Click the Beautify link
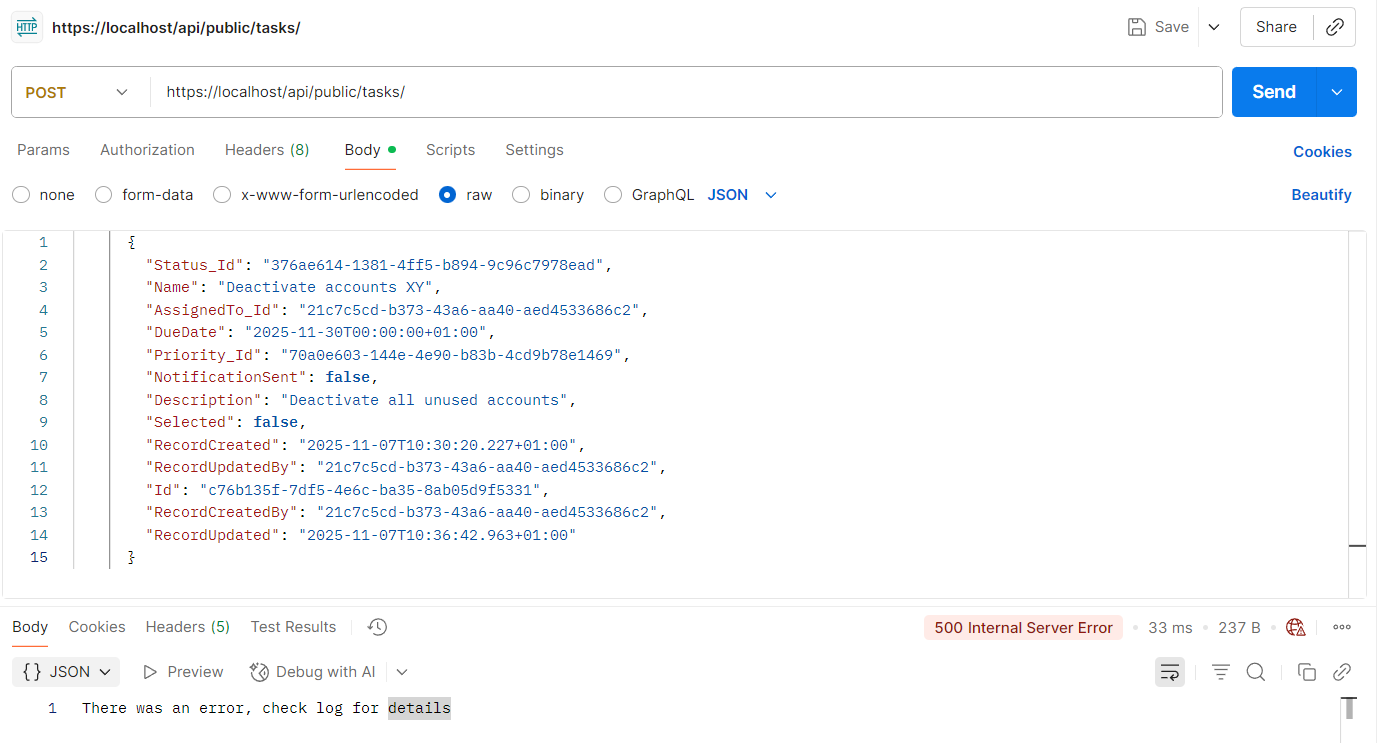The height and width of the screenshot is (743, 1383). point(1321,195)
